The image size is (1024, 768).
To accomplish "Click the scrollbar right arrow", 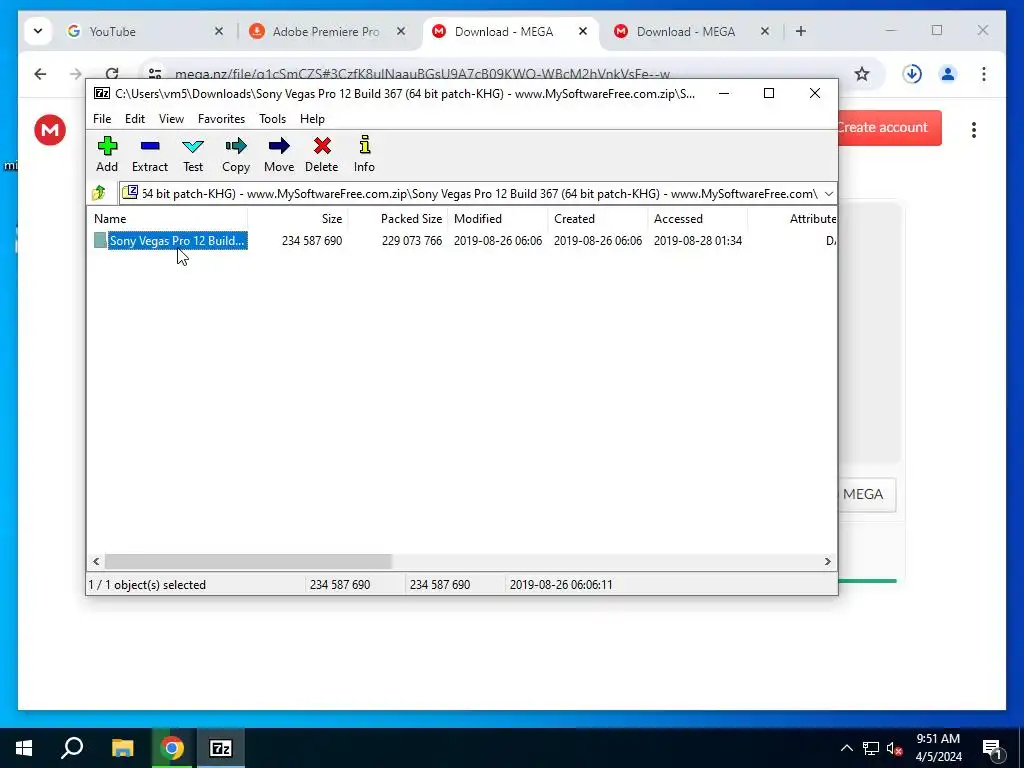I will click(827, 562).
